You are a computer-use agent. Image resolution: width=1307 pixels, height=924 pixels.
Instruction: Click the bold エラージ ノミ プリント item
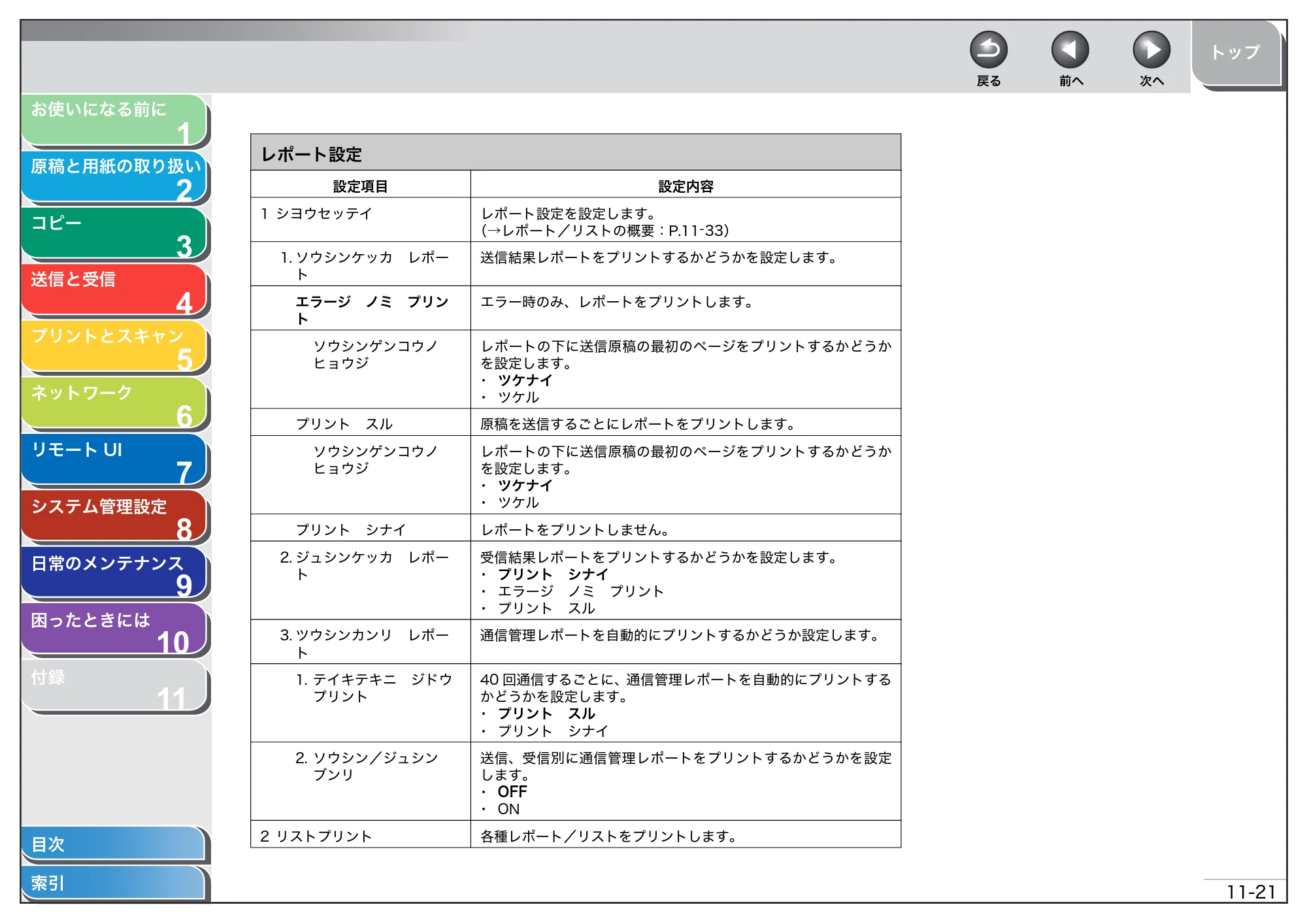(372, 310)
